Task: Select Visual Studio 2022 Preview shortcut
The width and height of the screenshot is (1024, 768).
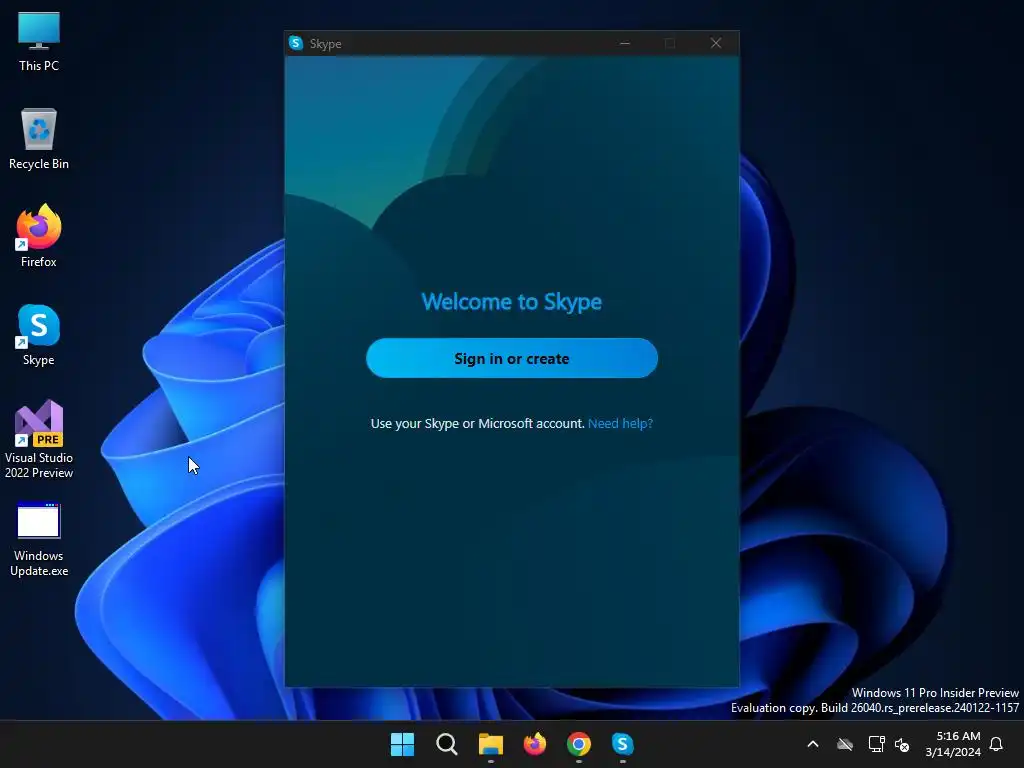Action: click(x=39, y=439)
